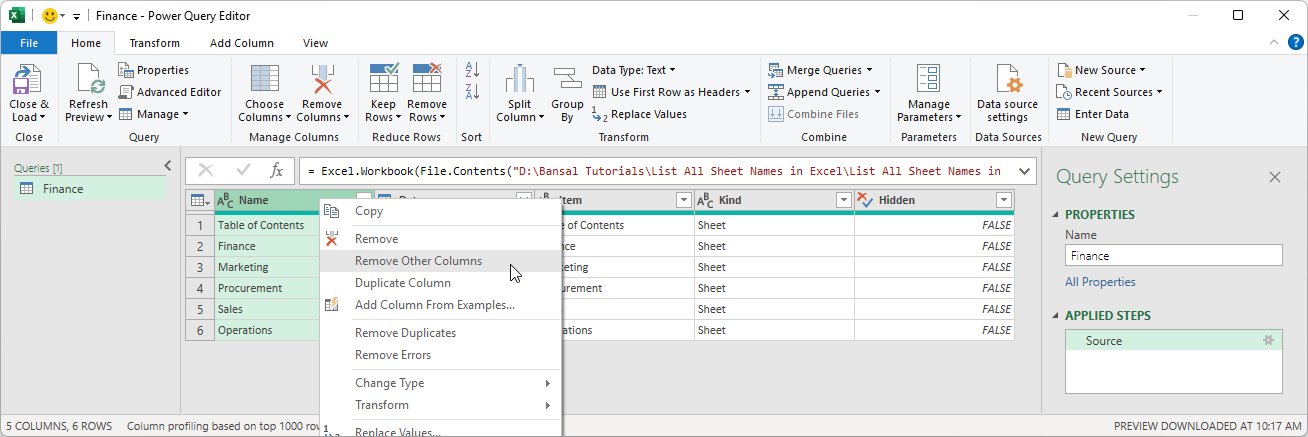This screenshot has height=437, width=1308.
Task: Open the Kind column filter dropdown
Action: pyautogui.click(x=844, y=200)
